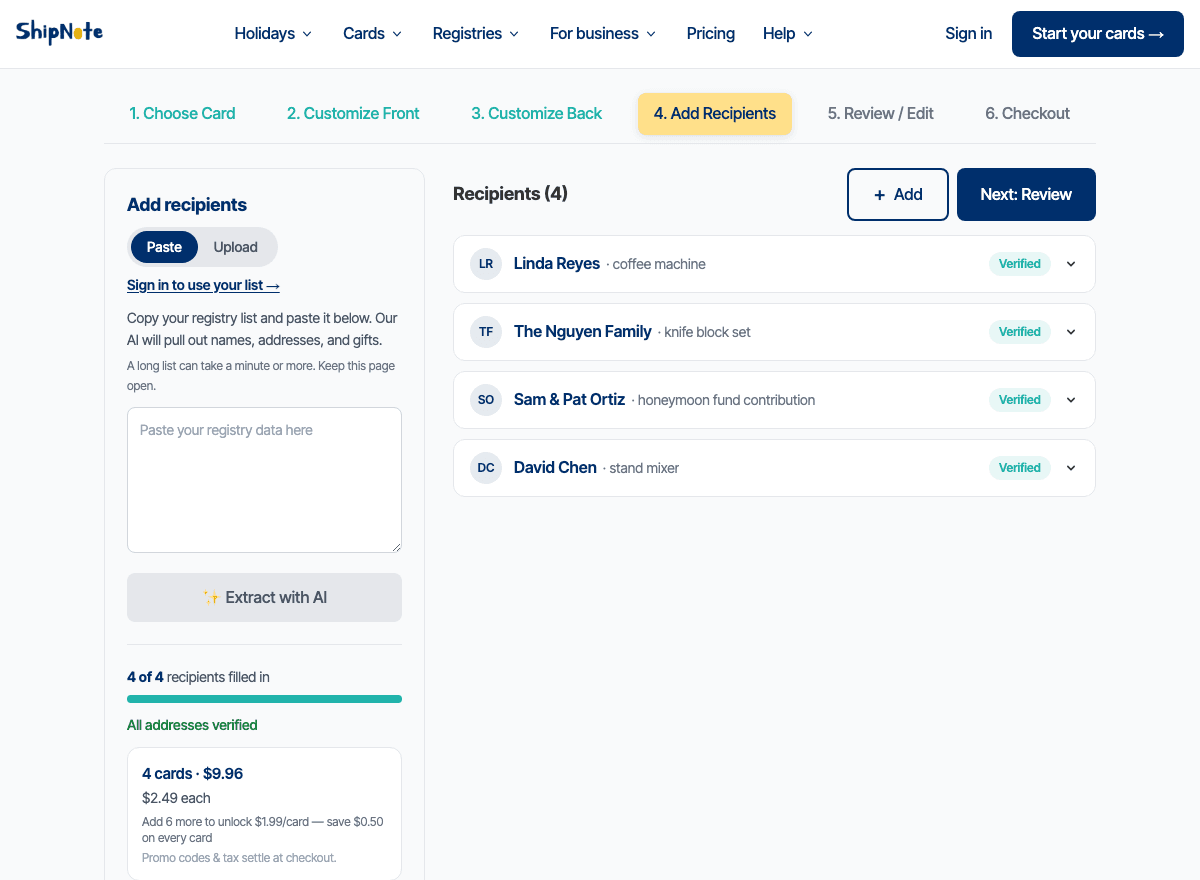This screenshot has width=1200, height=880.
Task: Expand the Sam & Pat Ortiz row chevron
Action: tap(1071, 400)
